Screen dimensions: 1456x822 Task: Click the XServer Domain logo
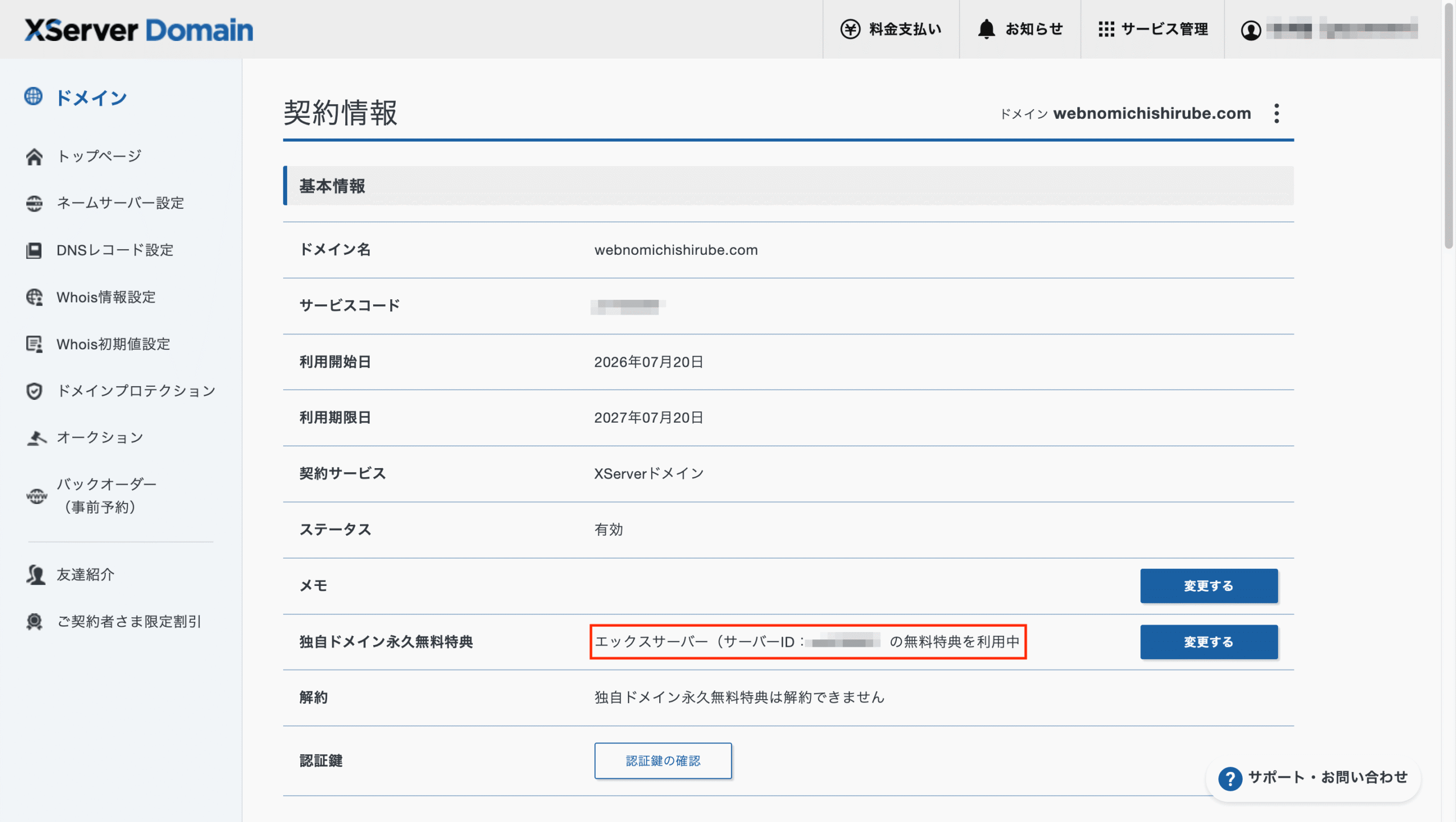(139, 30)
